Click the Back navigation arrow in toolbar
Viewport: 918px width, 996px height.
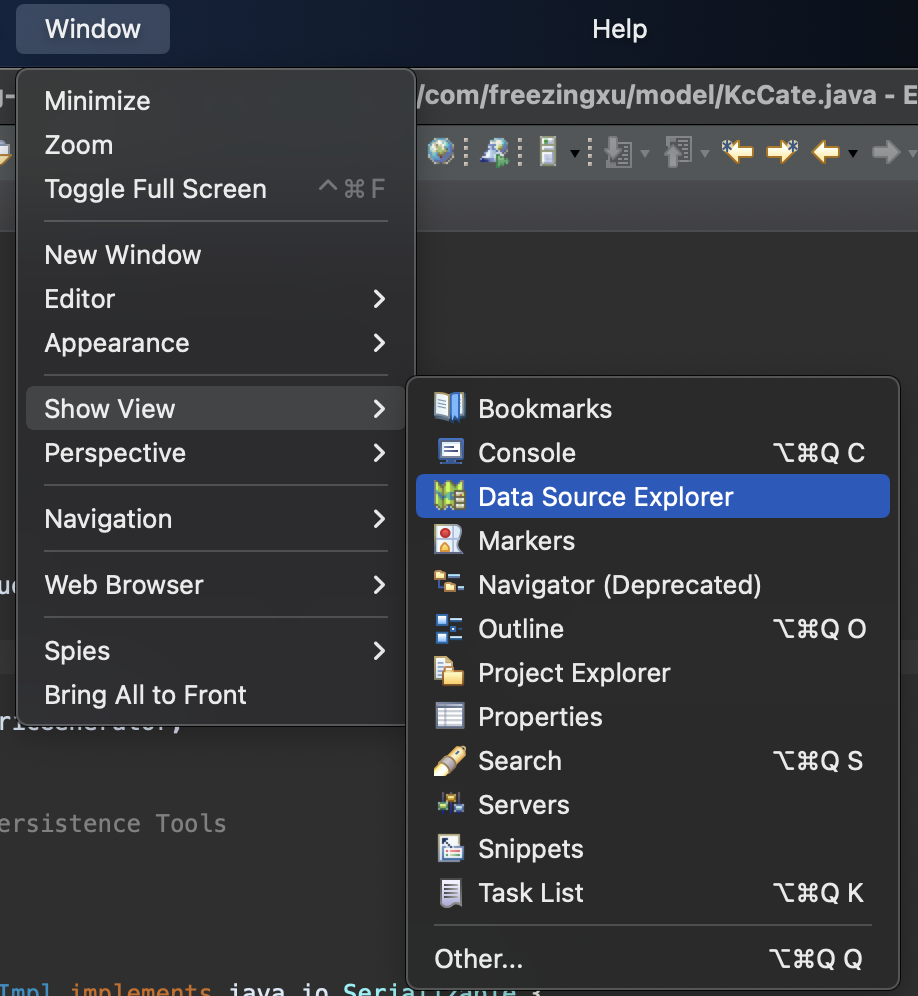click(828, 147)
